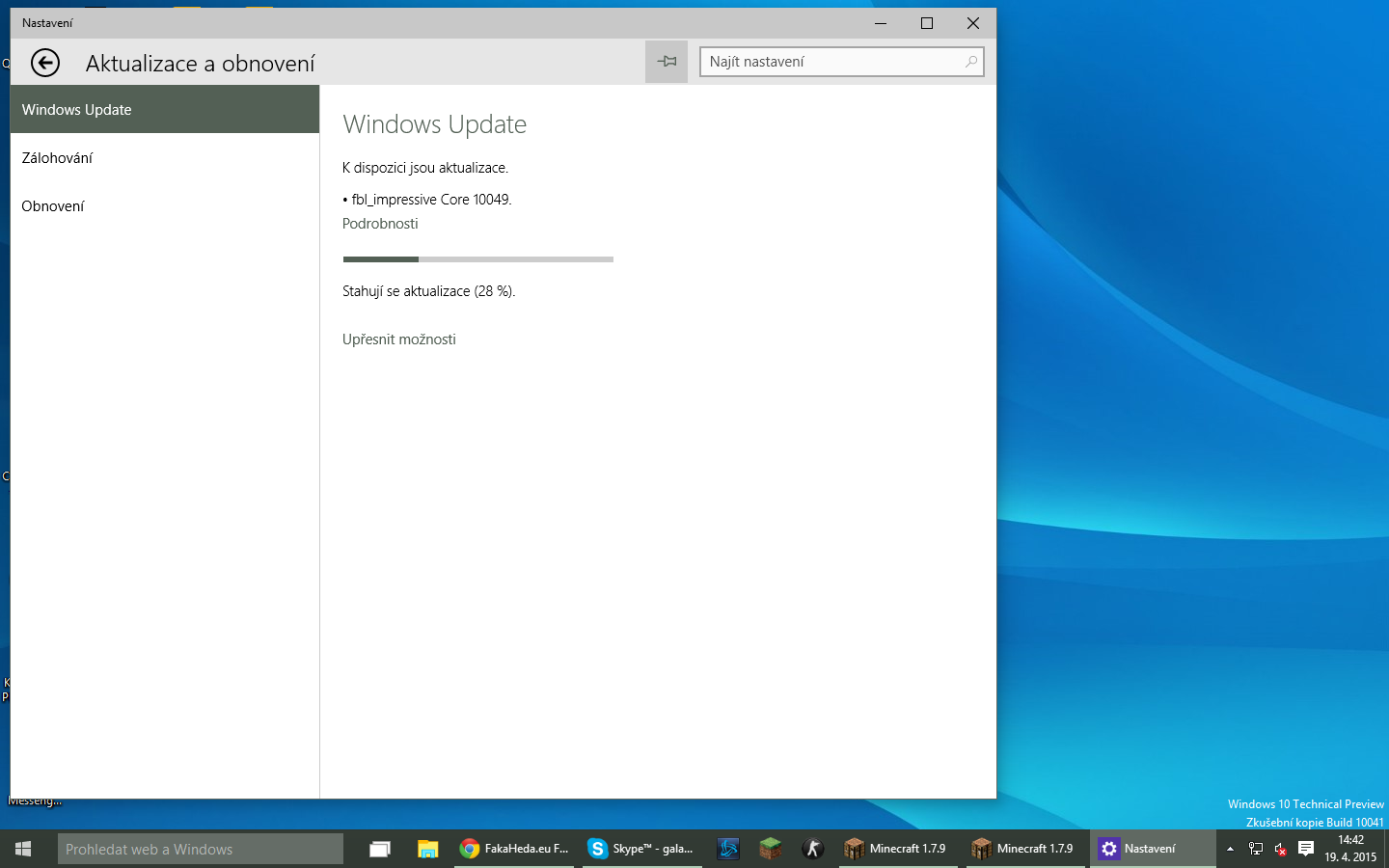The height and width of the screenshot is (868, 1389).
Task: Click the fbl_impressive Core 10049 update entry
Action: click(x=427, y=200)
